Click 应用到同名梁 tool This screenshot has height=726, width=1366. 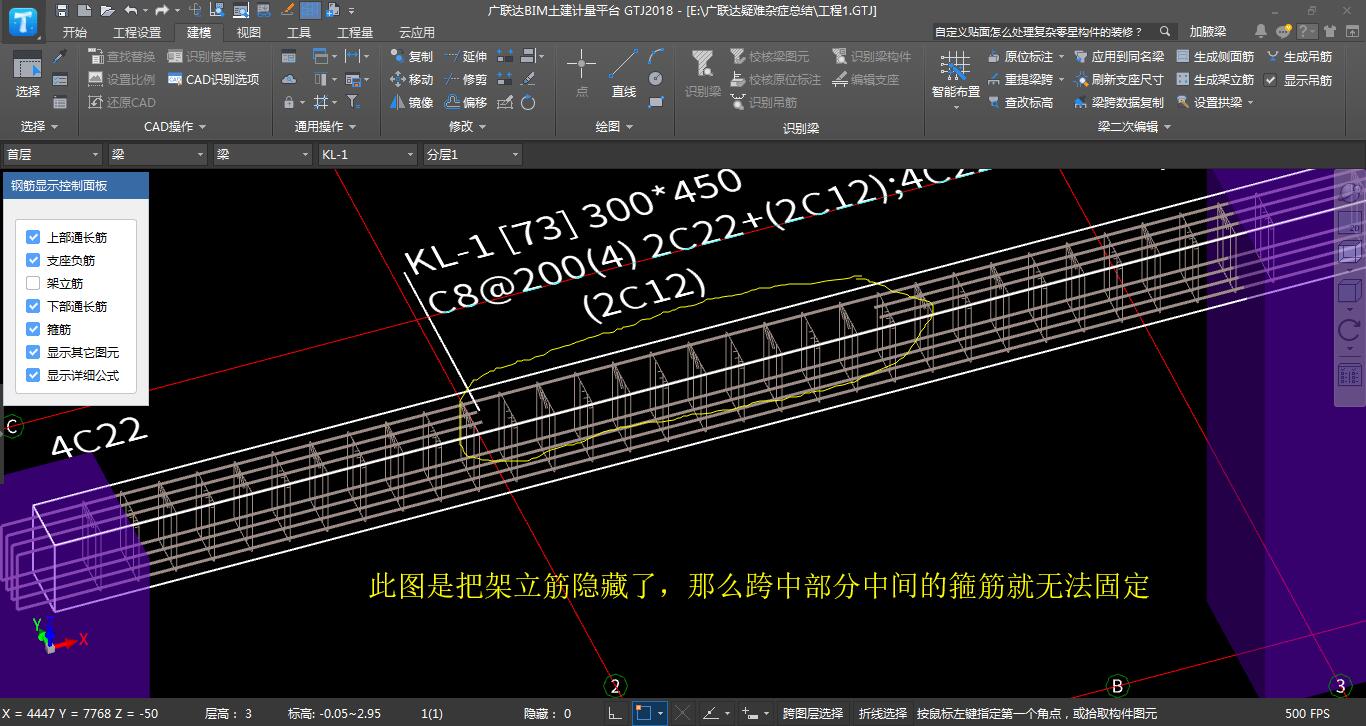[1119, 57]
